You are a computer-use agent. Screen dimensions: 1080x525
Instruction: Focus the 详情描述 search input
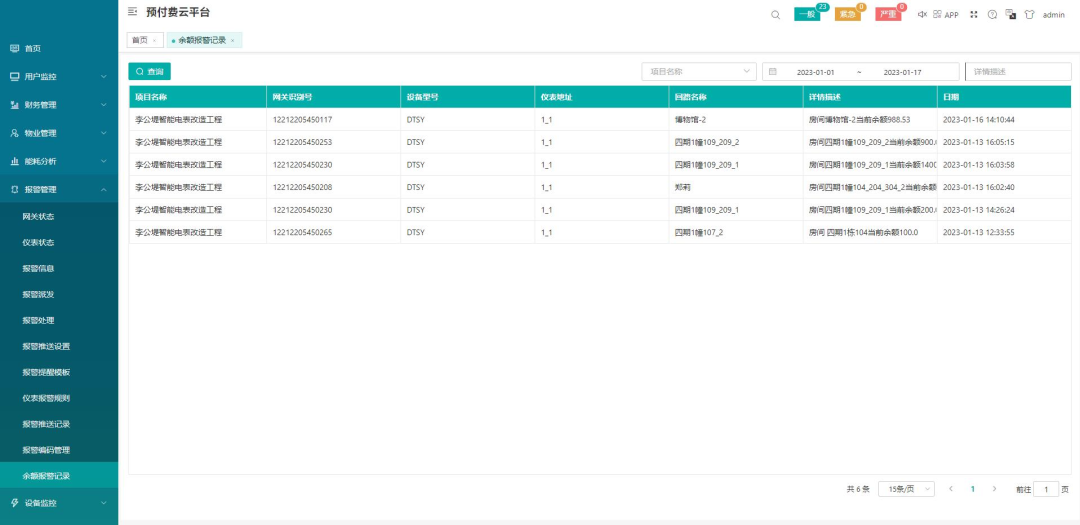tap(1018, 72)
